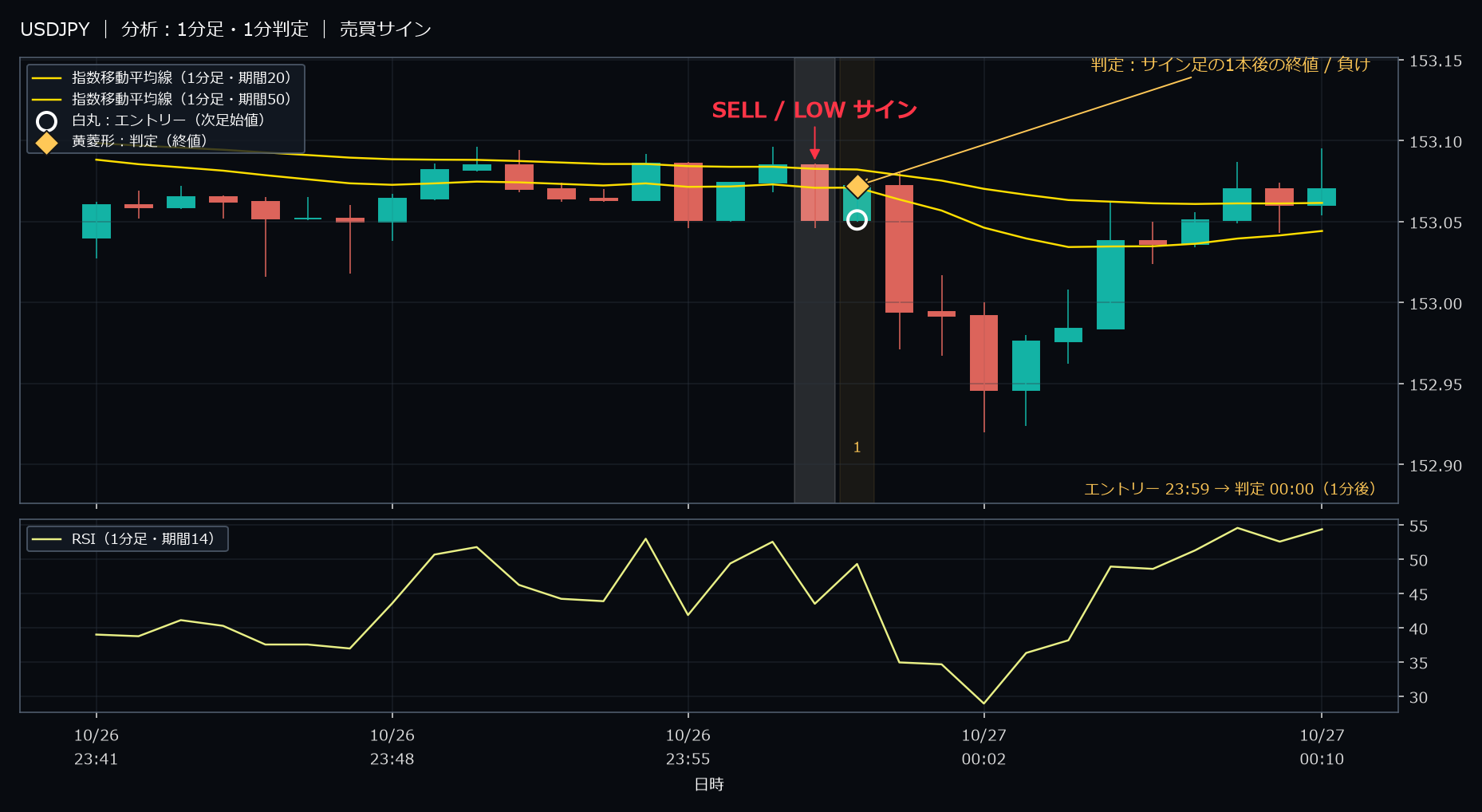
Task: Click the price axis label 153.10
Action: point(1436,142)
